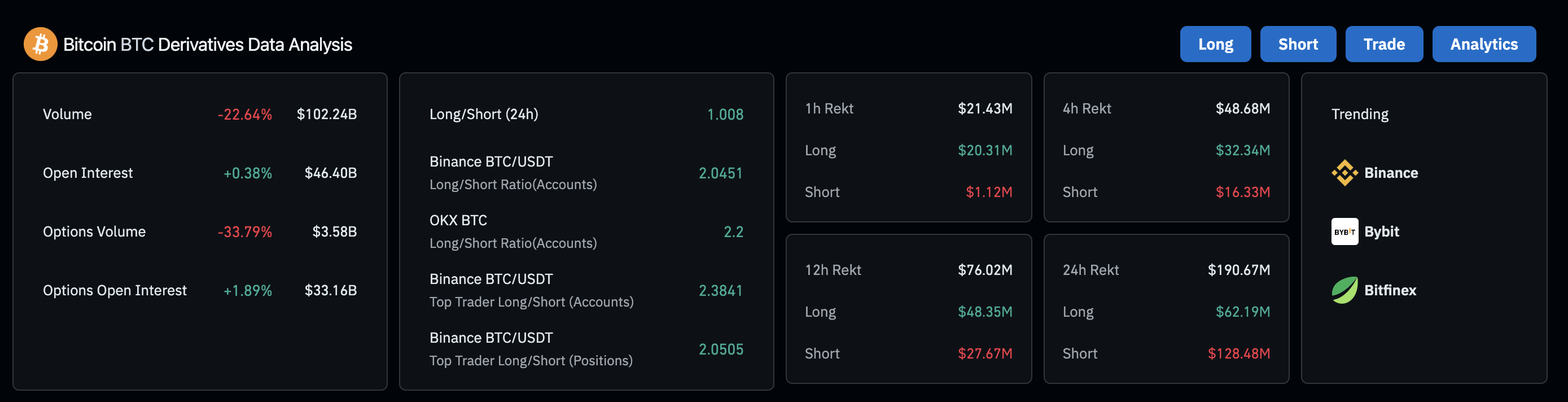Image resolution: width=1568 pixels, height=402 pixels.
Task: Click the orange Bitcoin logo icon
Action: pos(40,44)
